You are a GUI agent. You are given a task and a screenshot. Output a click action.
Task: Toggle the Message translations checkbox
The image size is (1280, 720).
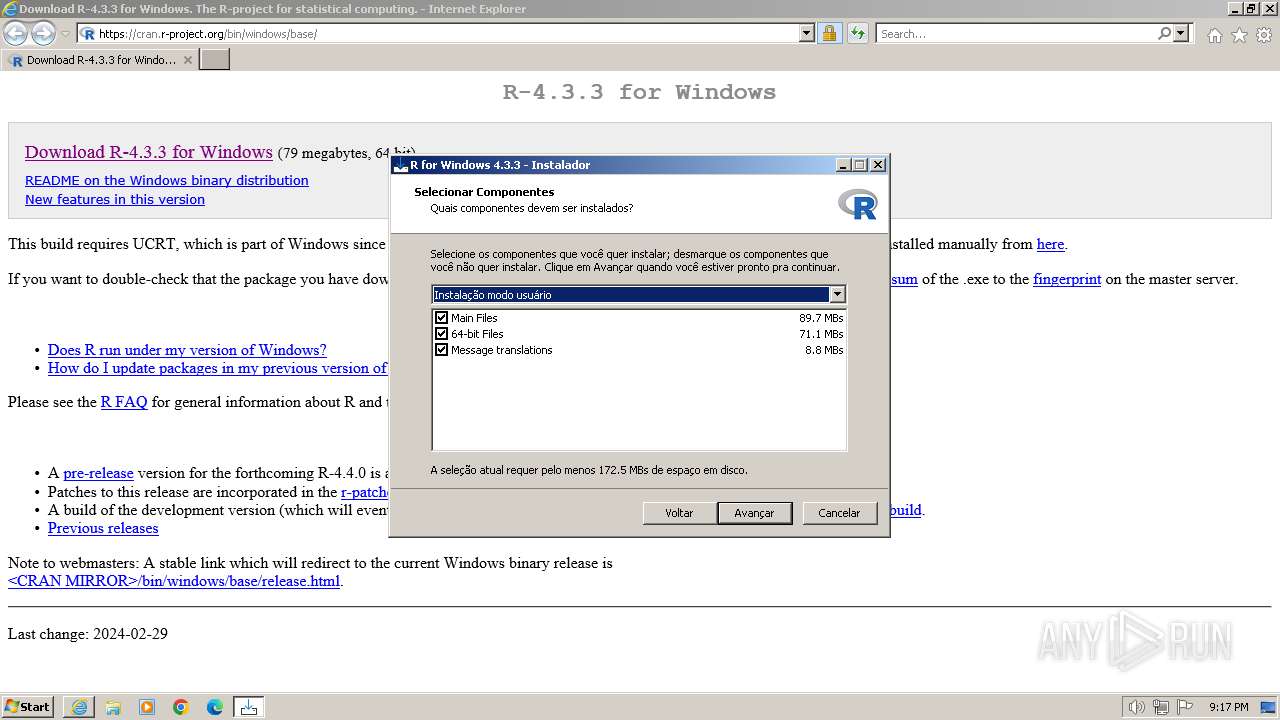pos(441,350)
